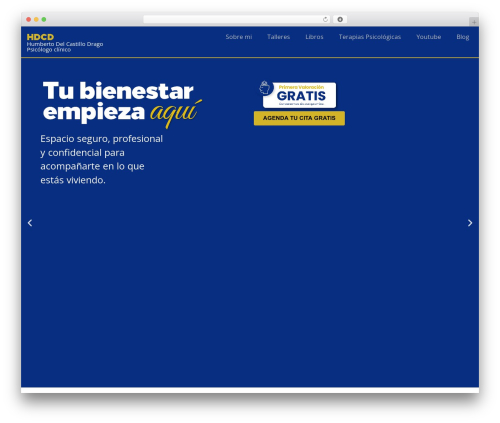Screen dimensions: 500x423
Task: Click the Psicólogo clínico tagline
Action: (49, 50)
